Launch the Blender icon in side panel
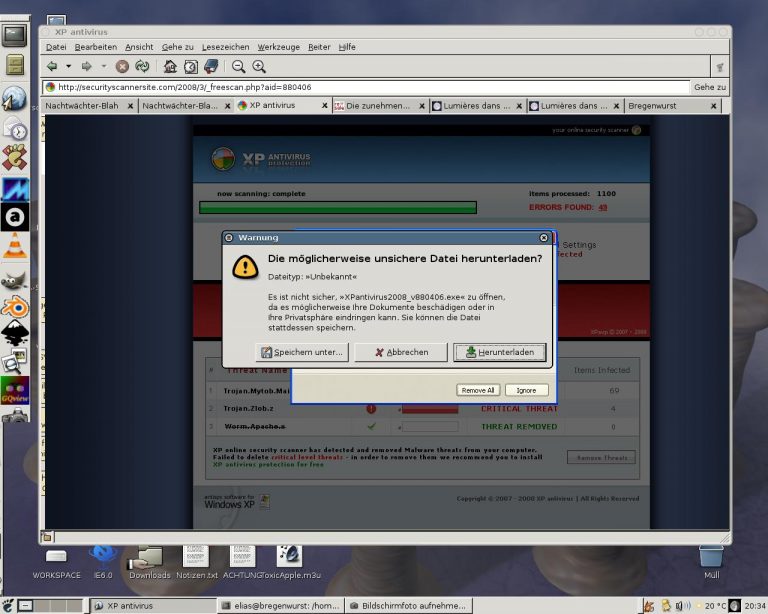Viewport: 768px width, 614px height. [15, 307]
